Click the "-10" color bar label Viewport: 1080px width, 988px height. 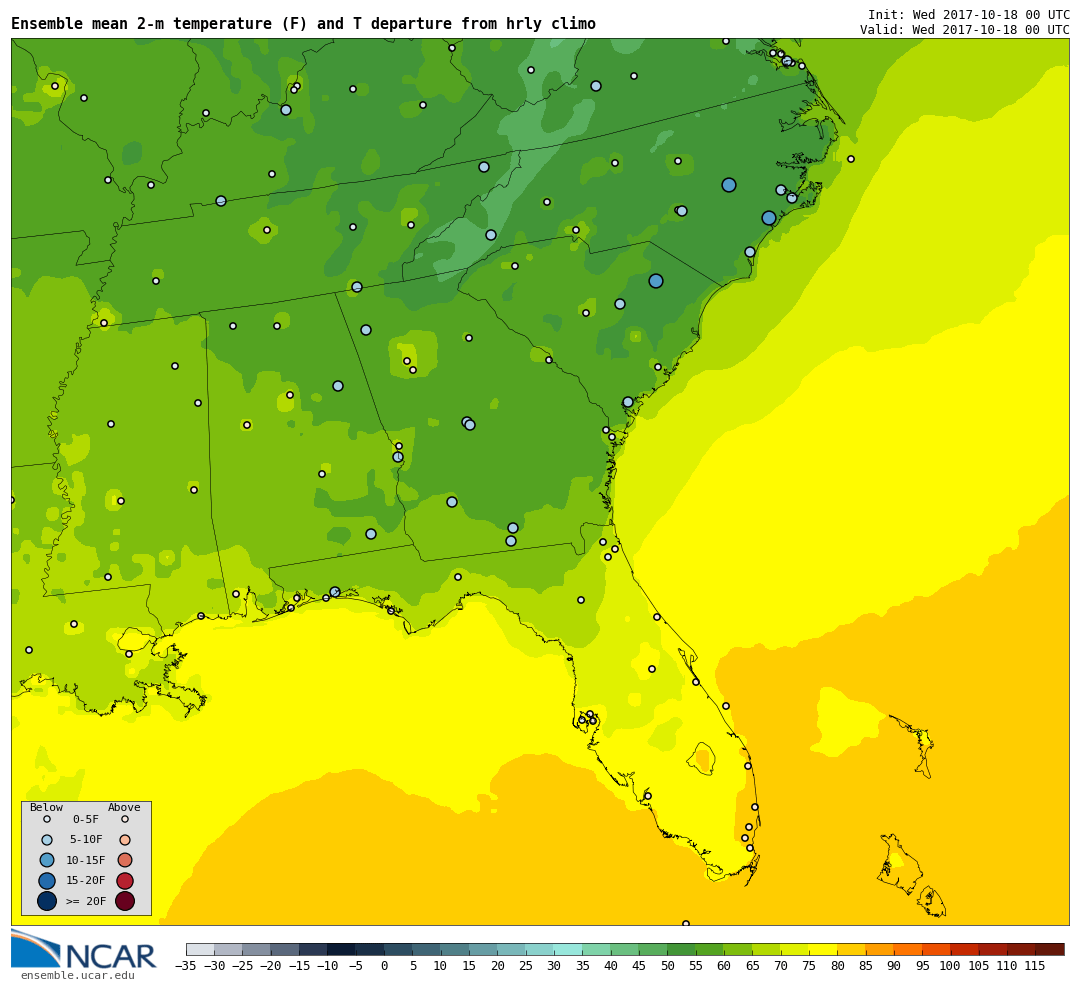point(327,966)
